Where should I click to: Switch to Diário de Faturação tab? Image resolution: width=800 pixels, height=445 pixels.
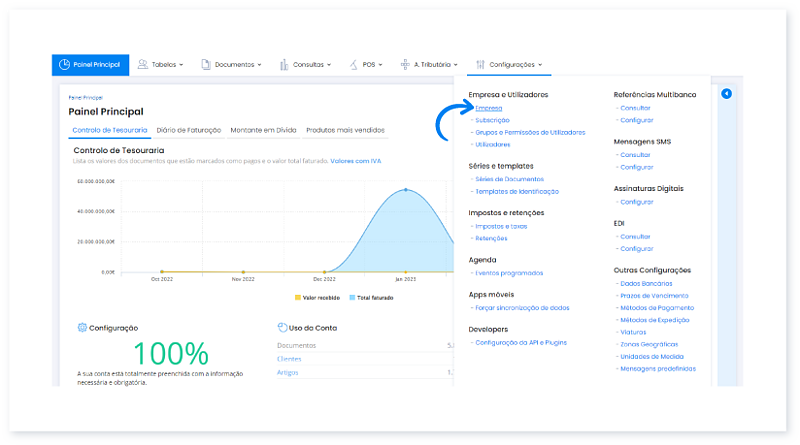[x=189, y=130]
